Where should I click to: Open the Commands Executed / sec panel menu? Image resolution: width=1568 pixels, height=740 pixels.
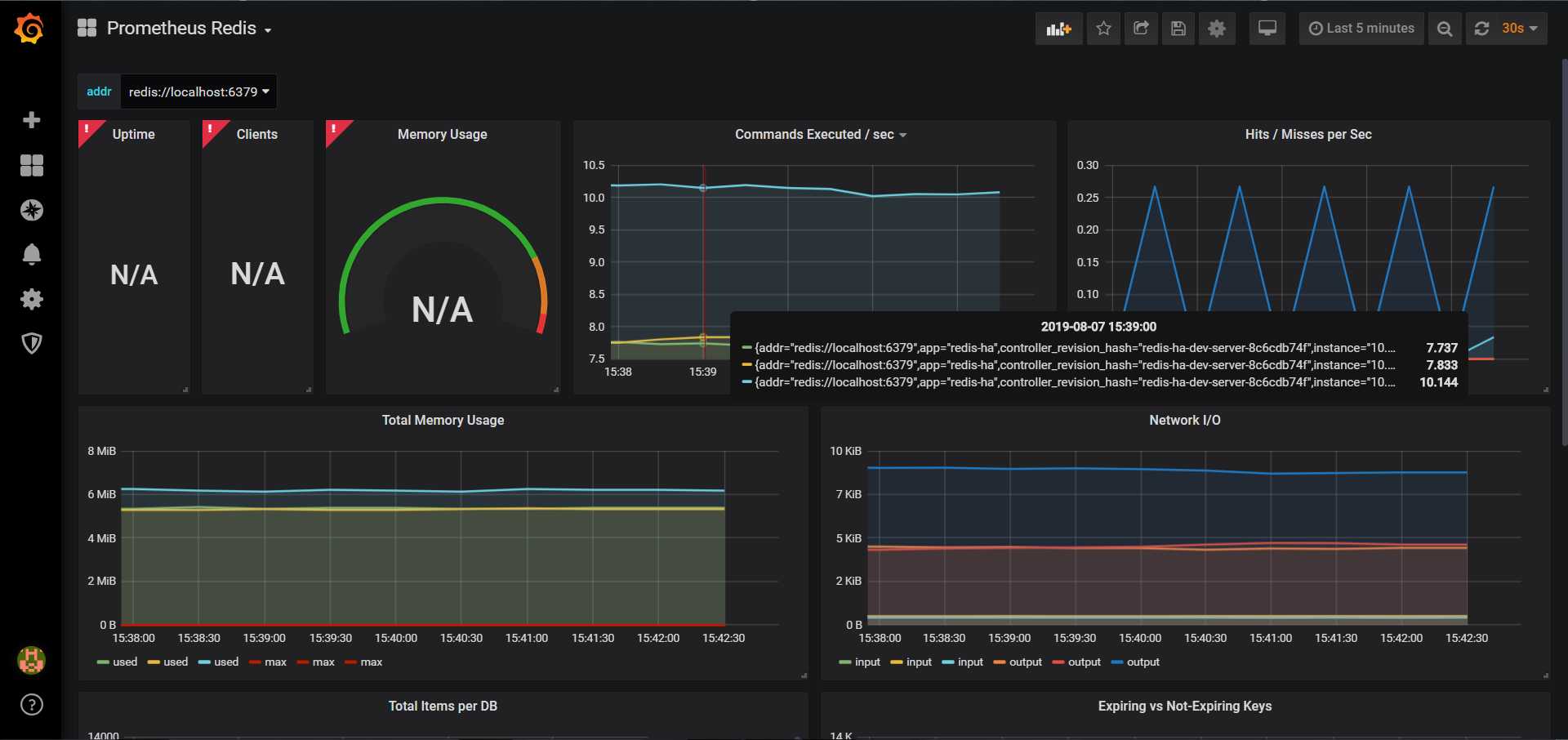coord(820,134)
